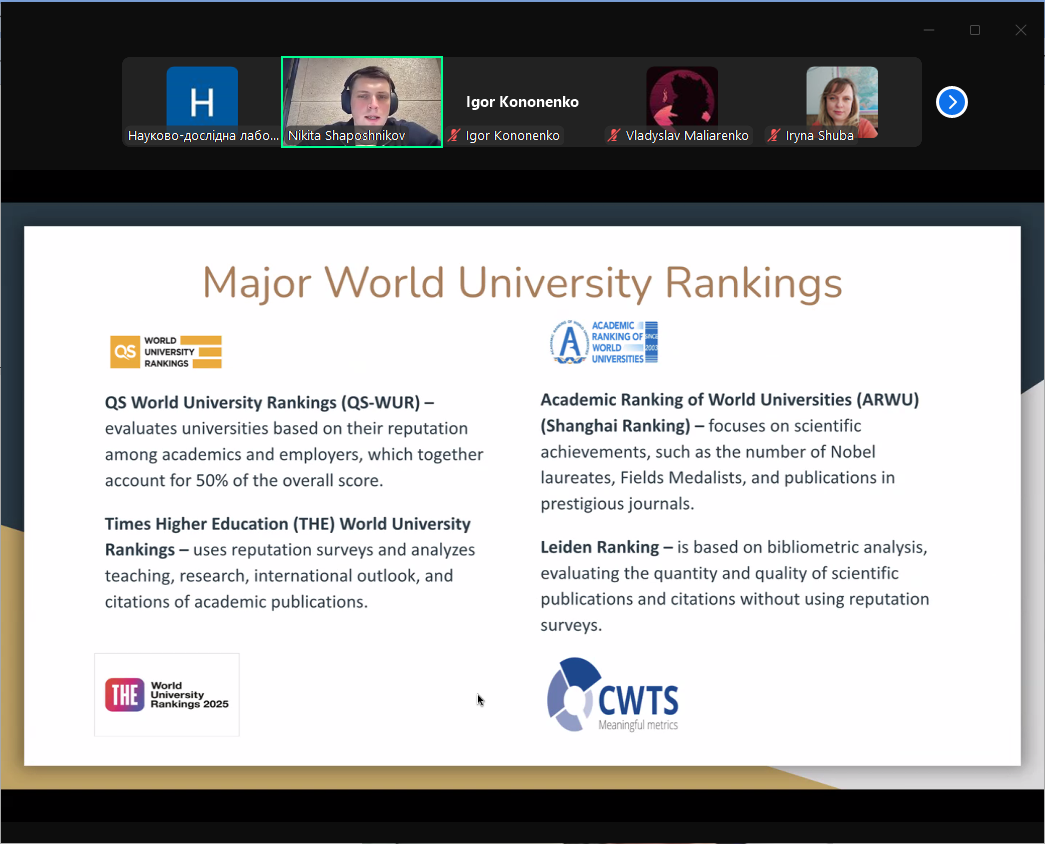Click the THE World University Rankings 2025 logo

pyautogui.click(x=167, y=695)
